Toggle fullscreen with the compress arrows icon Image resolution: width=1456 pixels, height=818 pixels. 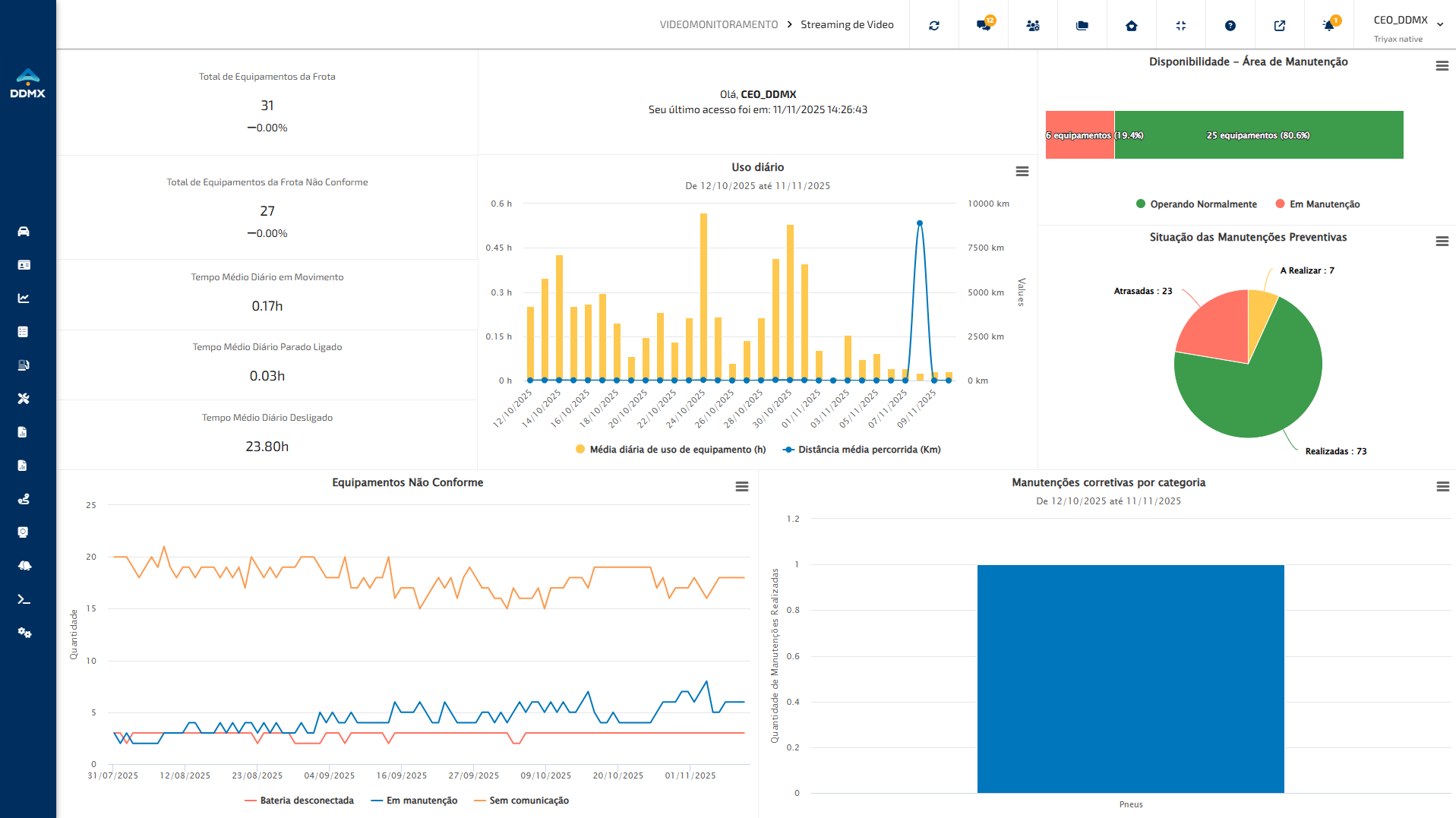pos(1181,26)
